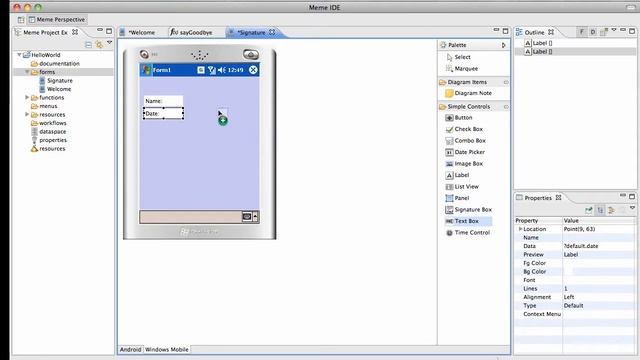Select the Panel control in palette
Image resolution: width=640 pixels, height=360 pixels.
458,198
